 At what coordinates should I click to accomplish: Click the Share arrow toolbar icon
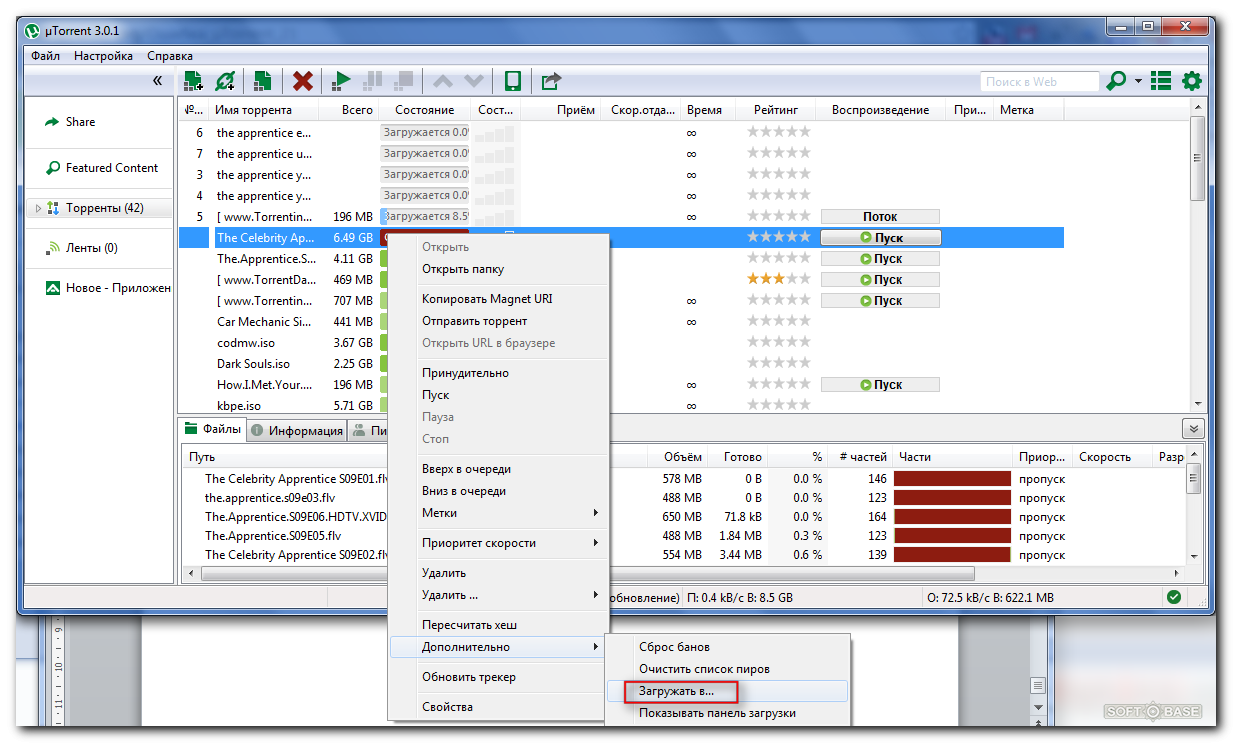pyautogui.click(x=551, y=81)
